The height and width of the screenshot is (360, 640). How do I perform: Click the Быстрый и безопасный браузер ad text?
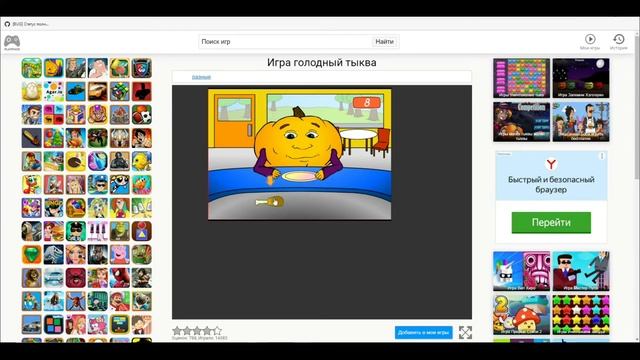point(551,184)
